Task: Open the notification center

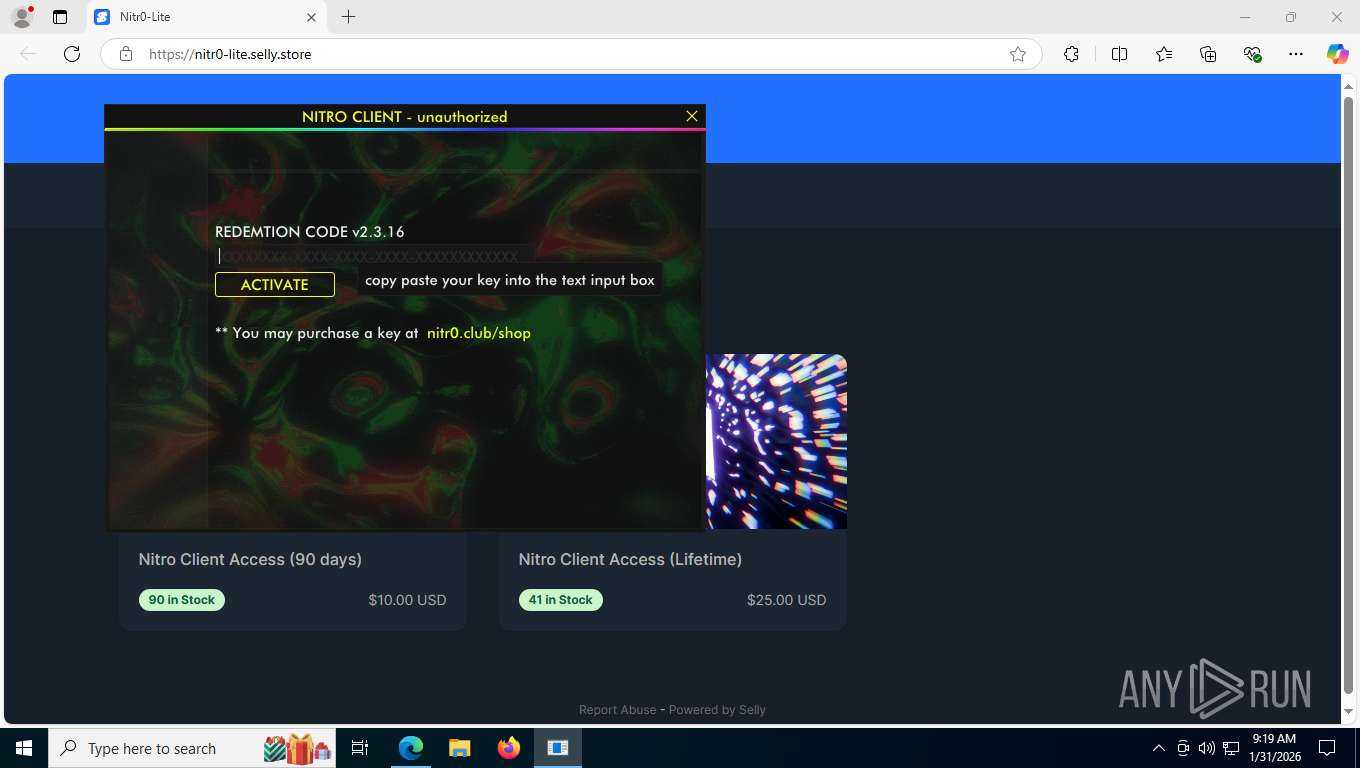Action: [1327, 748]
